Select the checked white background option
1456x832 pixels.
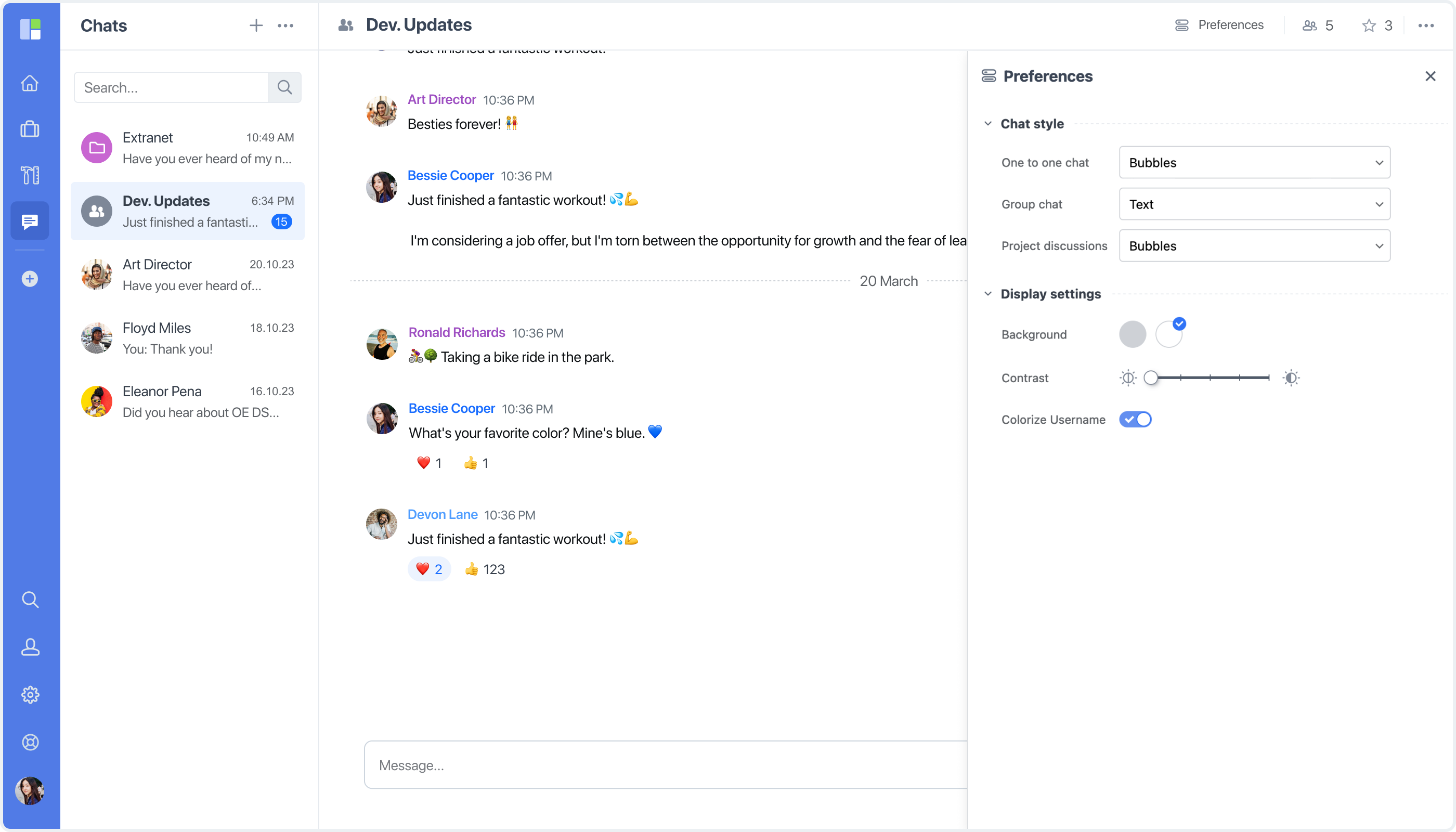pyautogui.click(x=1168, y=334)
